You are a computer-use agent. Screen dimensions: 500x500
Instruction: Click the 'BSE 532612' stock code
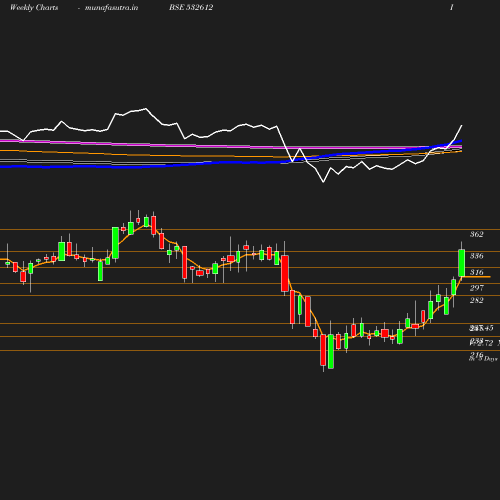tap(191, 7)
